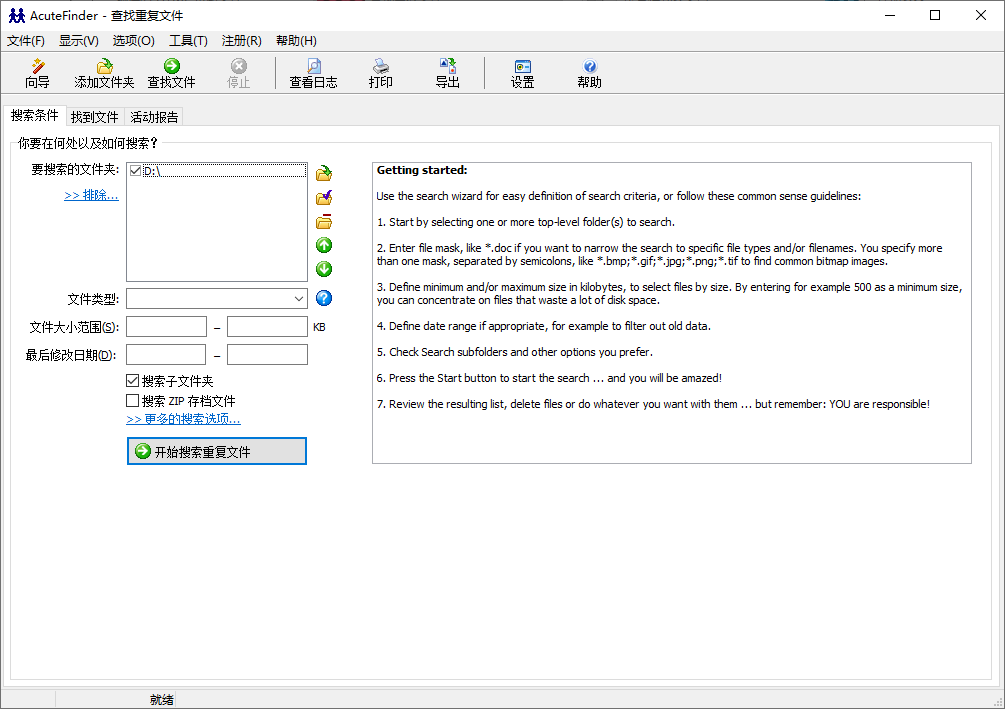
Task: Switch to the 活动报告 tab
Action: pyautogui.click(x=154, y=117)
